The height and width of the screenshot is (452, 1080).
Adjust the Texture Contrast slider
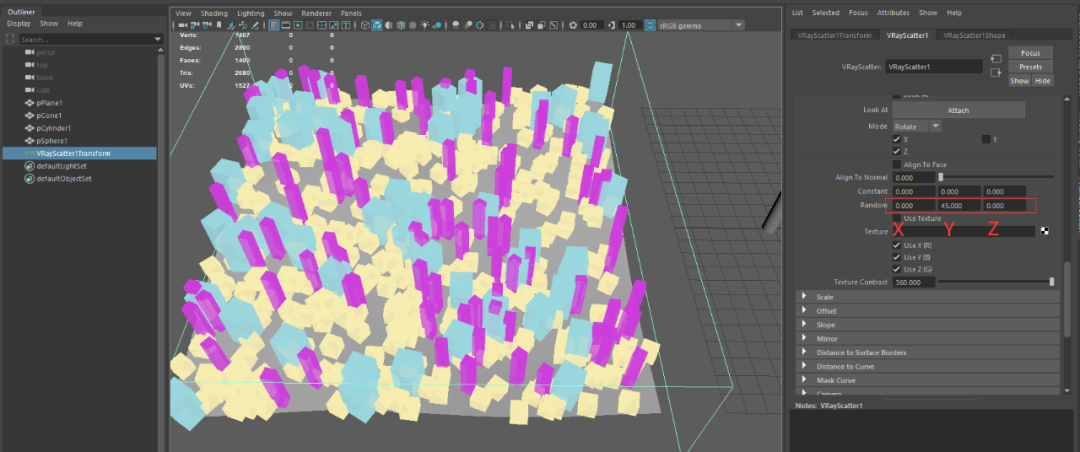[1051, 282]
